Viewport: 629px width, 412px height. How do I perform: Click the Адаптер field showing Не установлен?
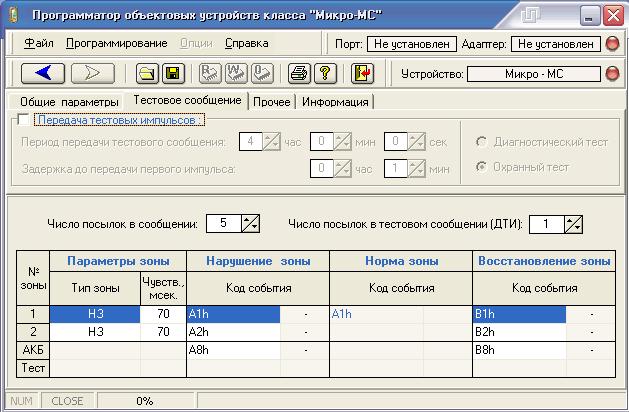556,44
